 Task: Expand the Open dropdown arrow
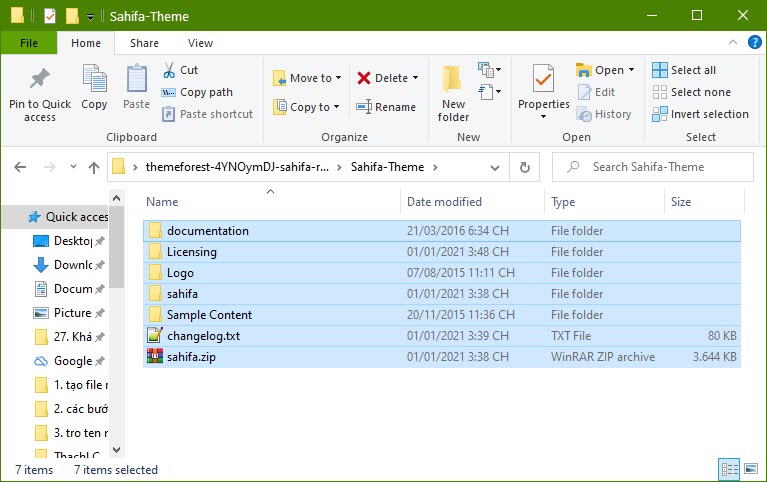[632, 70]
